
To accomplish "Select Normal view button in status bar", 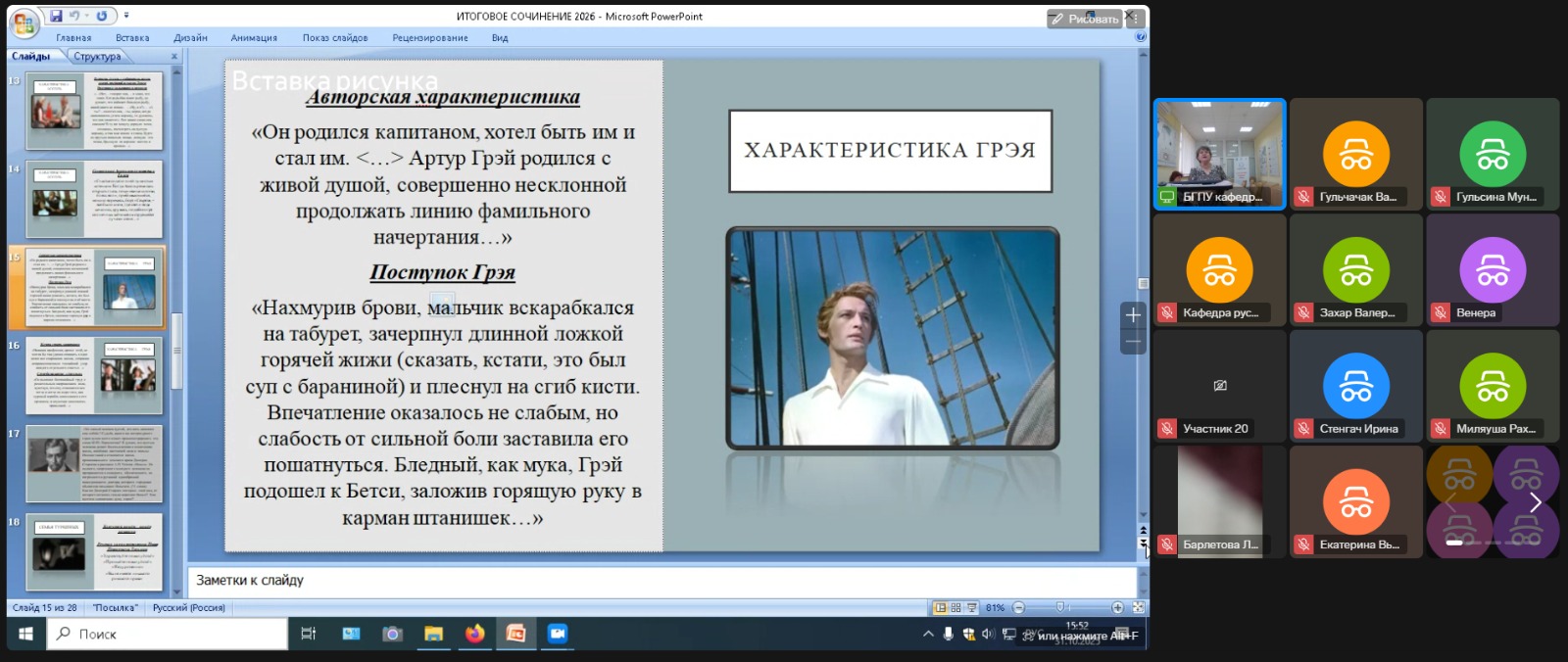I will click(940, 608).
